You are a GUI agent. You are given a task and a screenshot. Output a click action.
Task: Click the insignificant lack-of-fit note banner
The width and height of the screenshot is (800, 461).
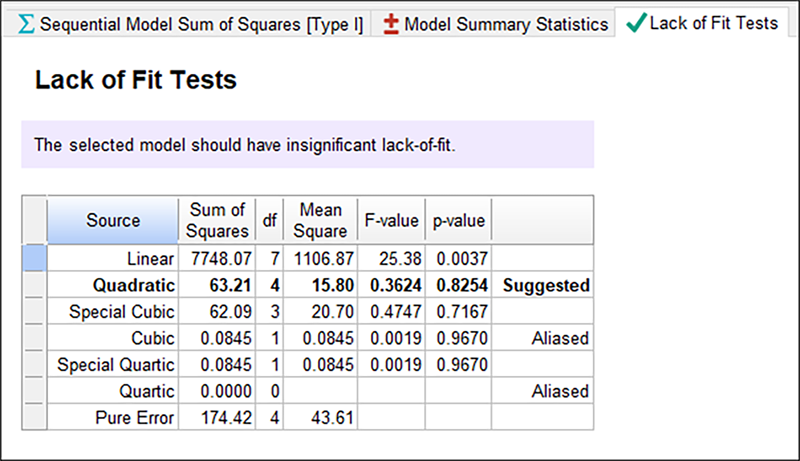click(x=307, y=145)
